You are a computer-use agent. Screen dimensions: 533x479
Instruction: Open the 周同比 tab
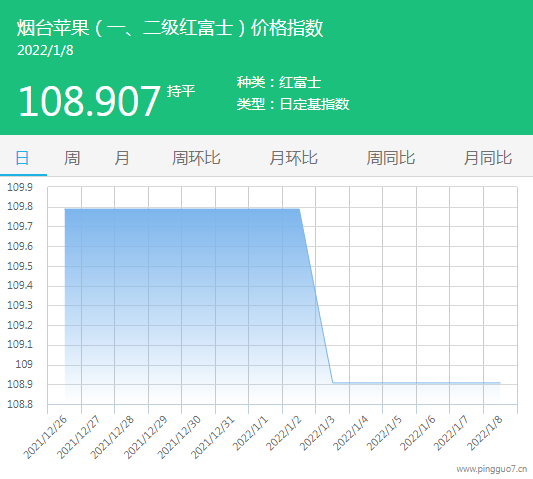tap(391, 158)
